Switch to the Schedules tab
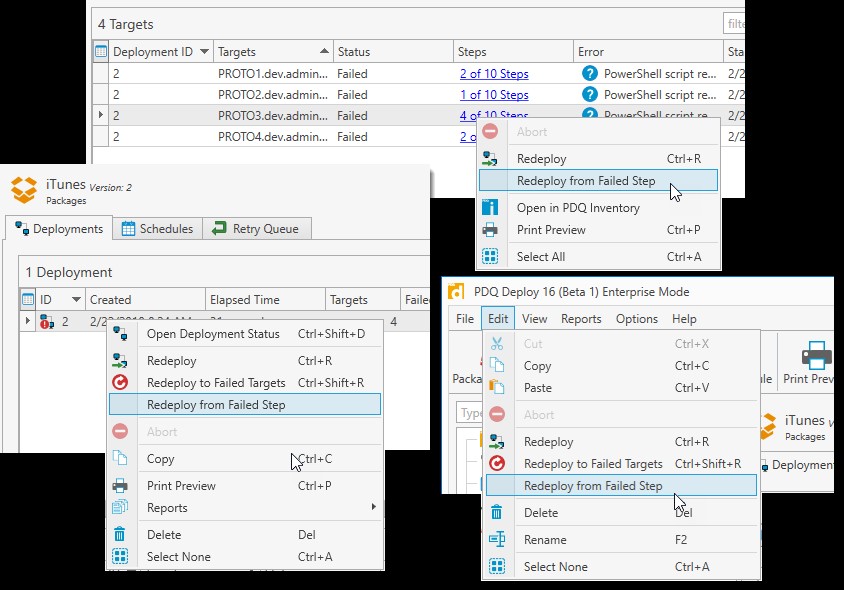This screenshot has height=590, width=844. pos(157,229)
